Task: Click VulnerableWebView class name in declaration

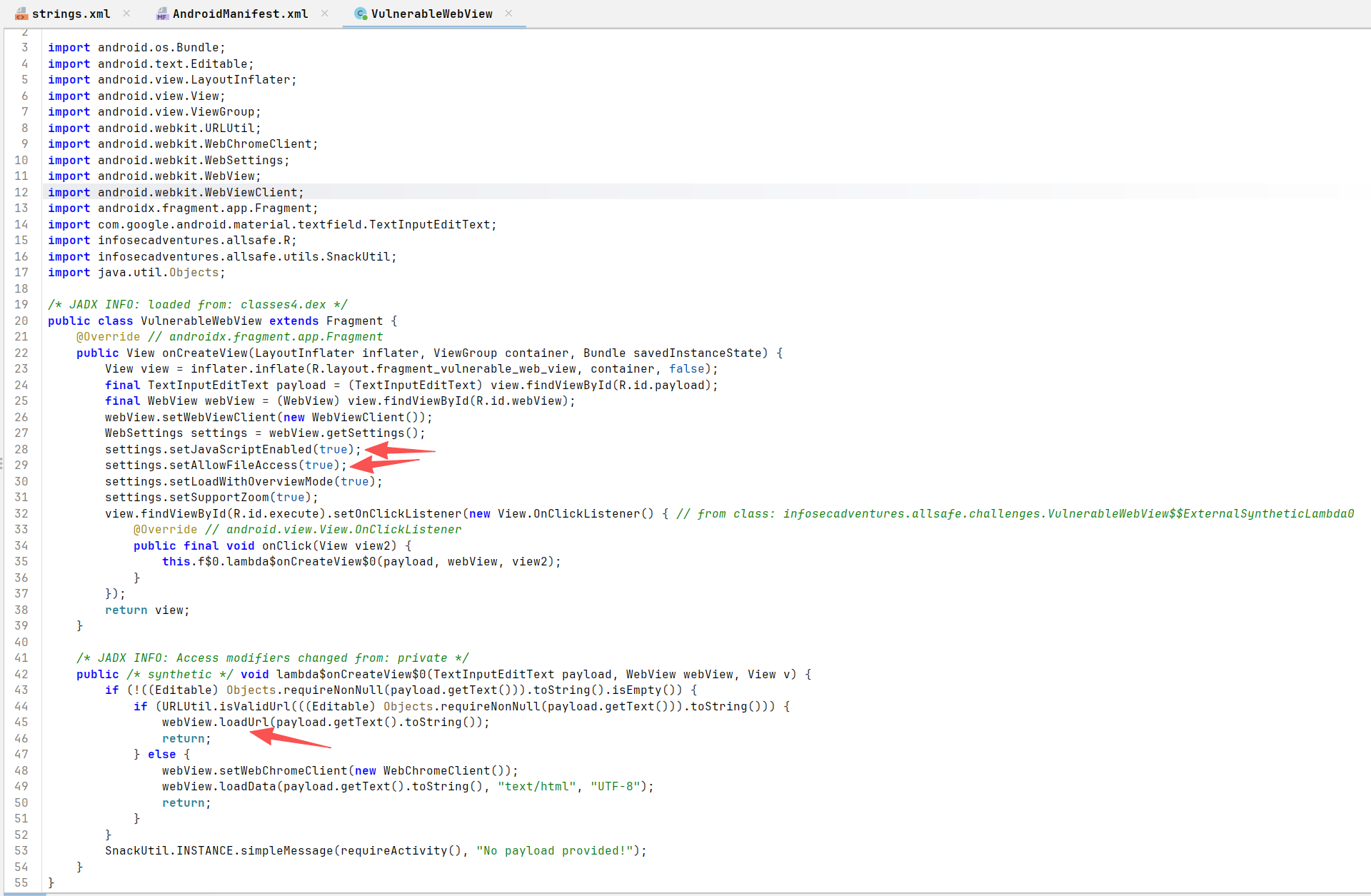Action: pyautogui.click(x=201, y=321)
